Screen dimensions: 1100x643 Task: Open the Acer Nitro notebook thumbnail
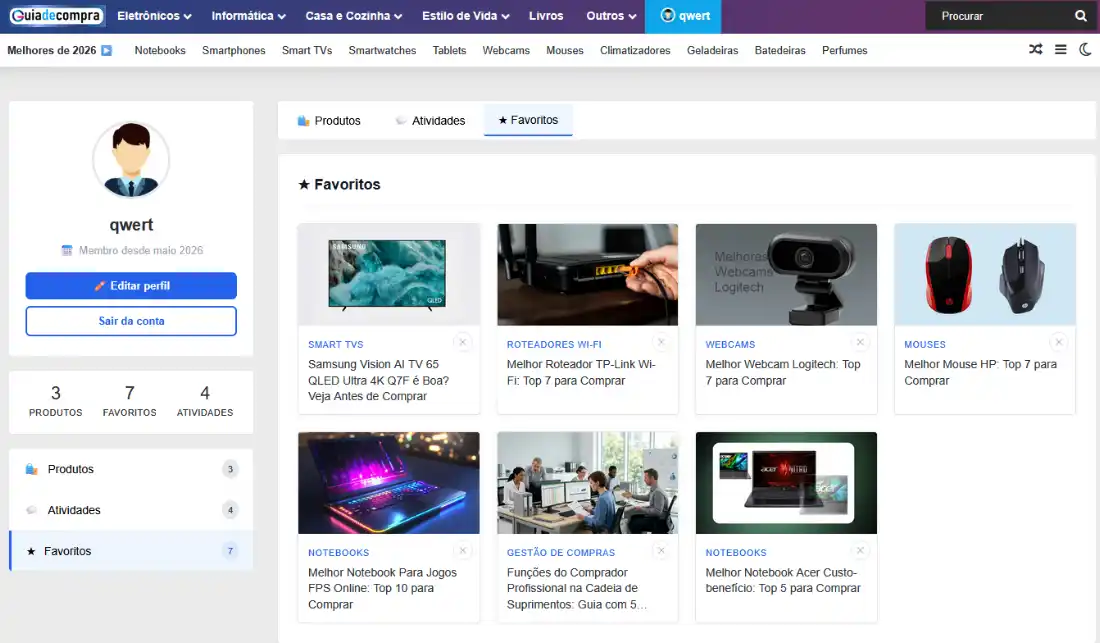(x=786, y=482)
